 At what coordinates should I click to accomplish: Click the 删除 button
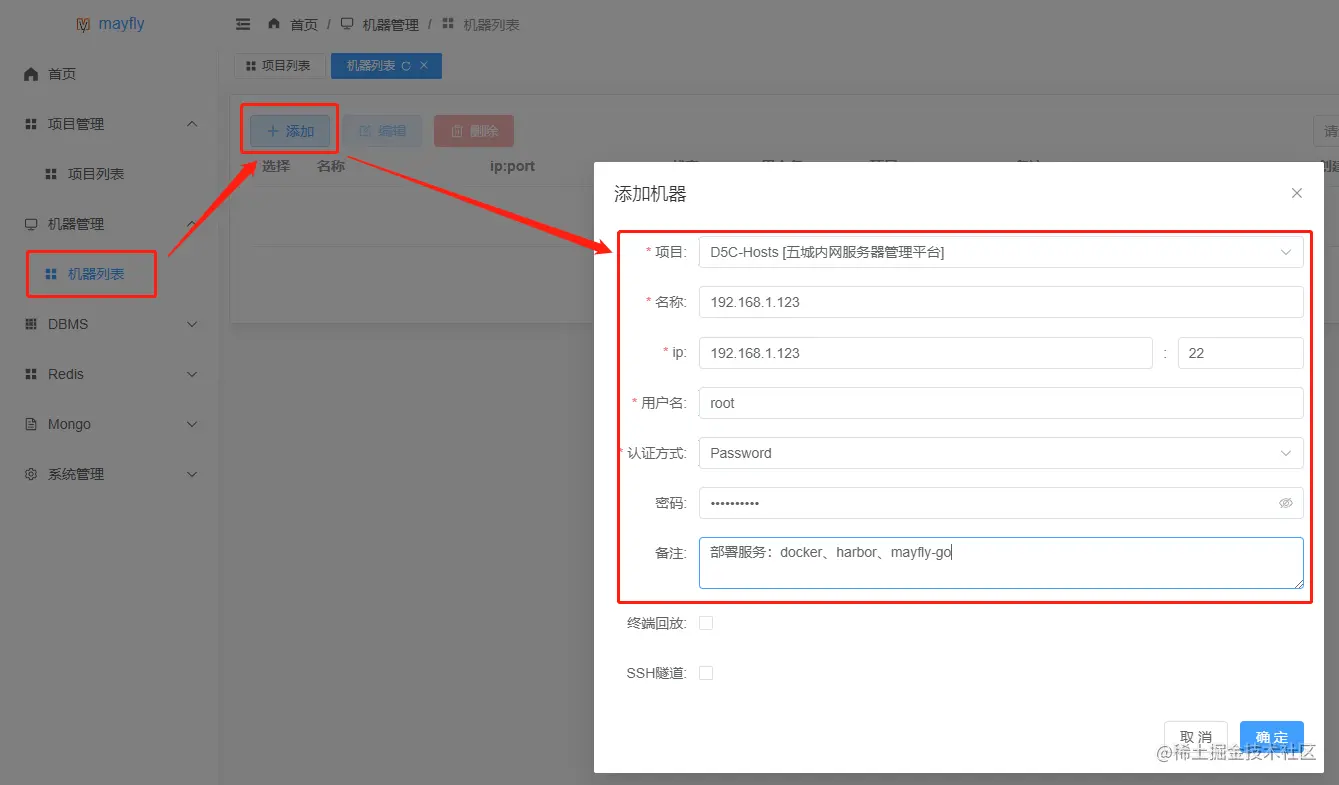coord(474,131)
